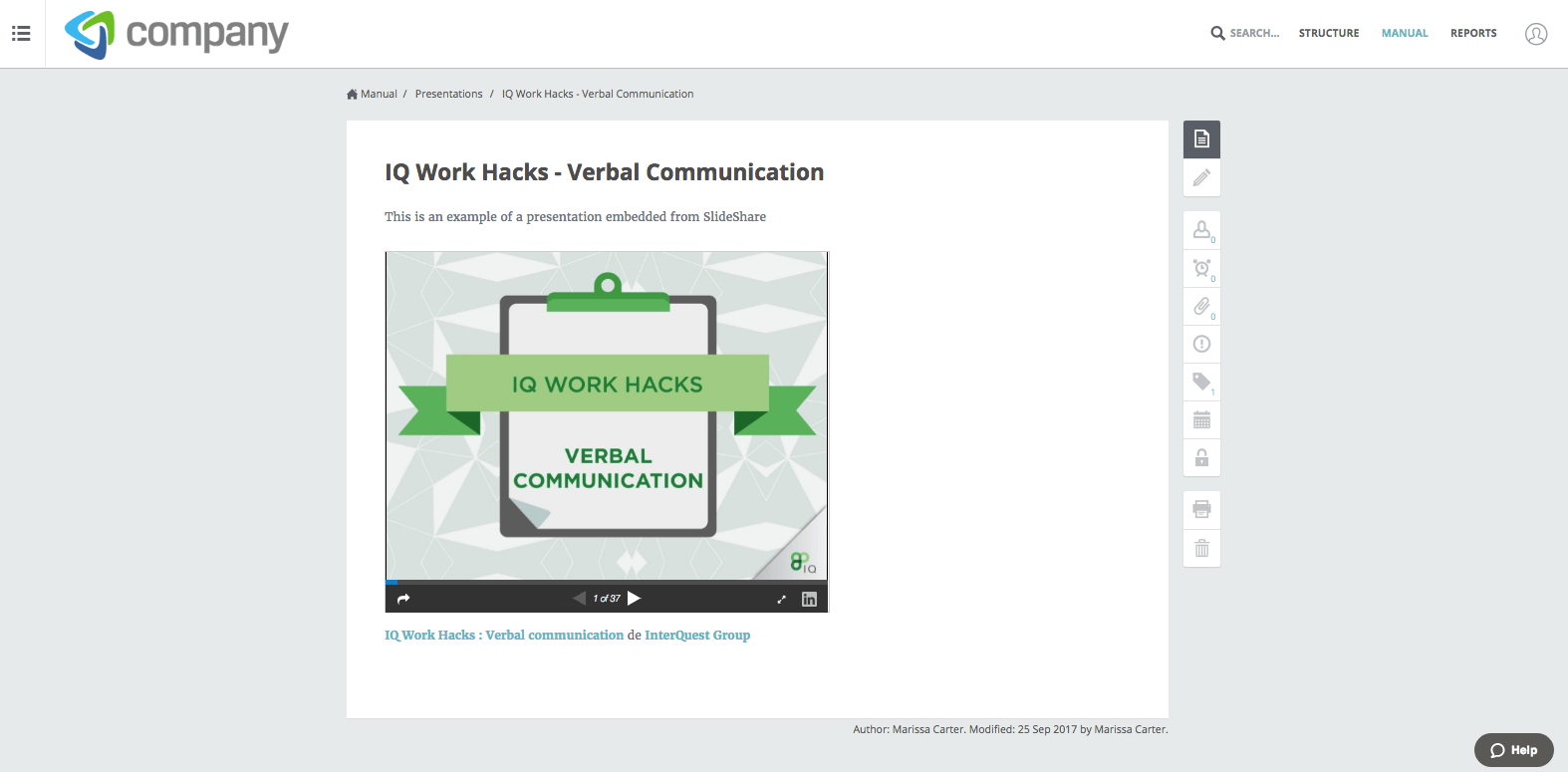Open the Reports menu item
Screen dimensions: 1568x772
click(1473, 33)
